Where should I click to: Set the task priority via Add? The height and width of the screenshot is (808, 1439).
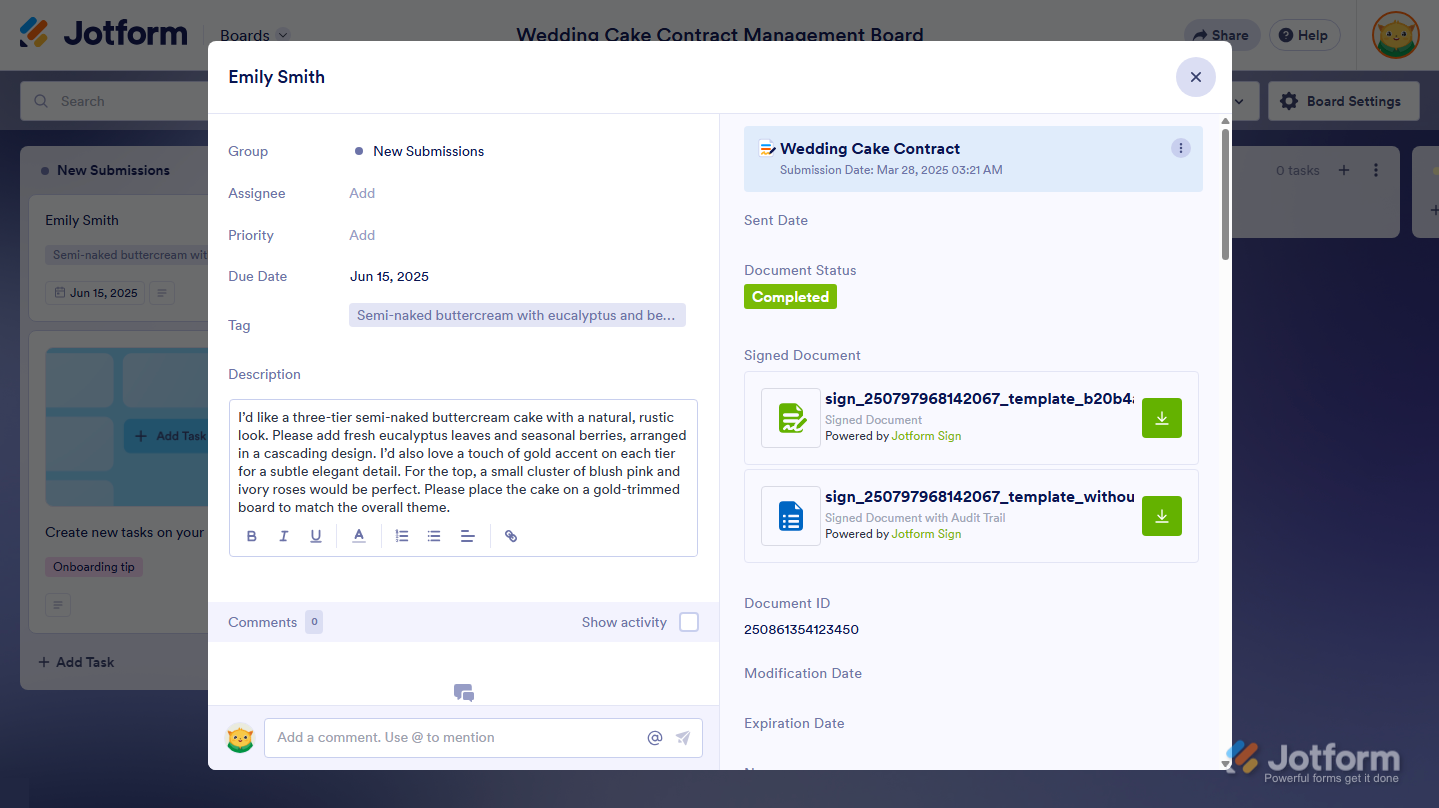pyautogui.click(x=362, y=235)
